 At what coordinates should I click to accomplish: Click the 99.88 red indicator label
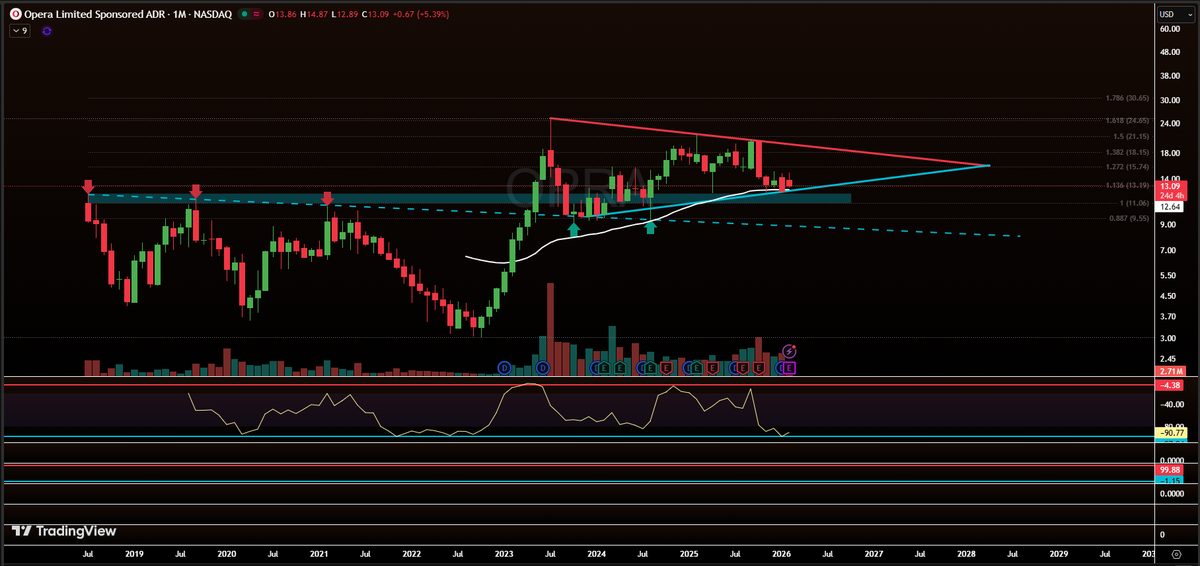point(1170,470)
